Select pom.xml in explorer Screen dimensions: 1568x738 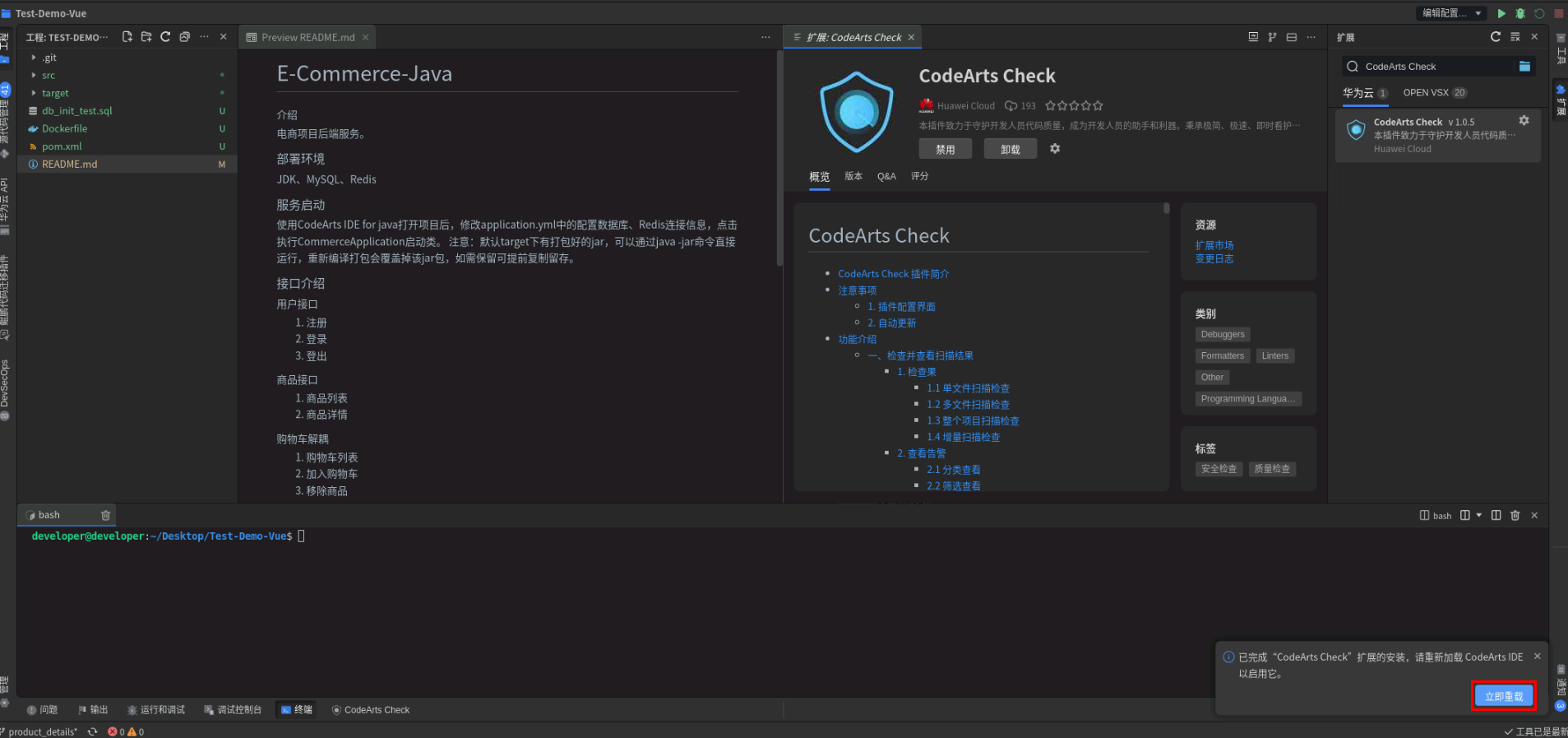[x=127, y=146]
